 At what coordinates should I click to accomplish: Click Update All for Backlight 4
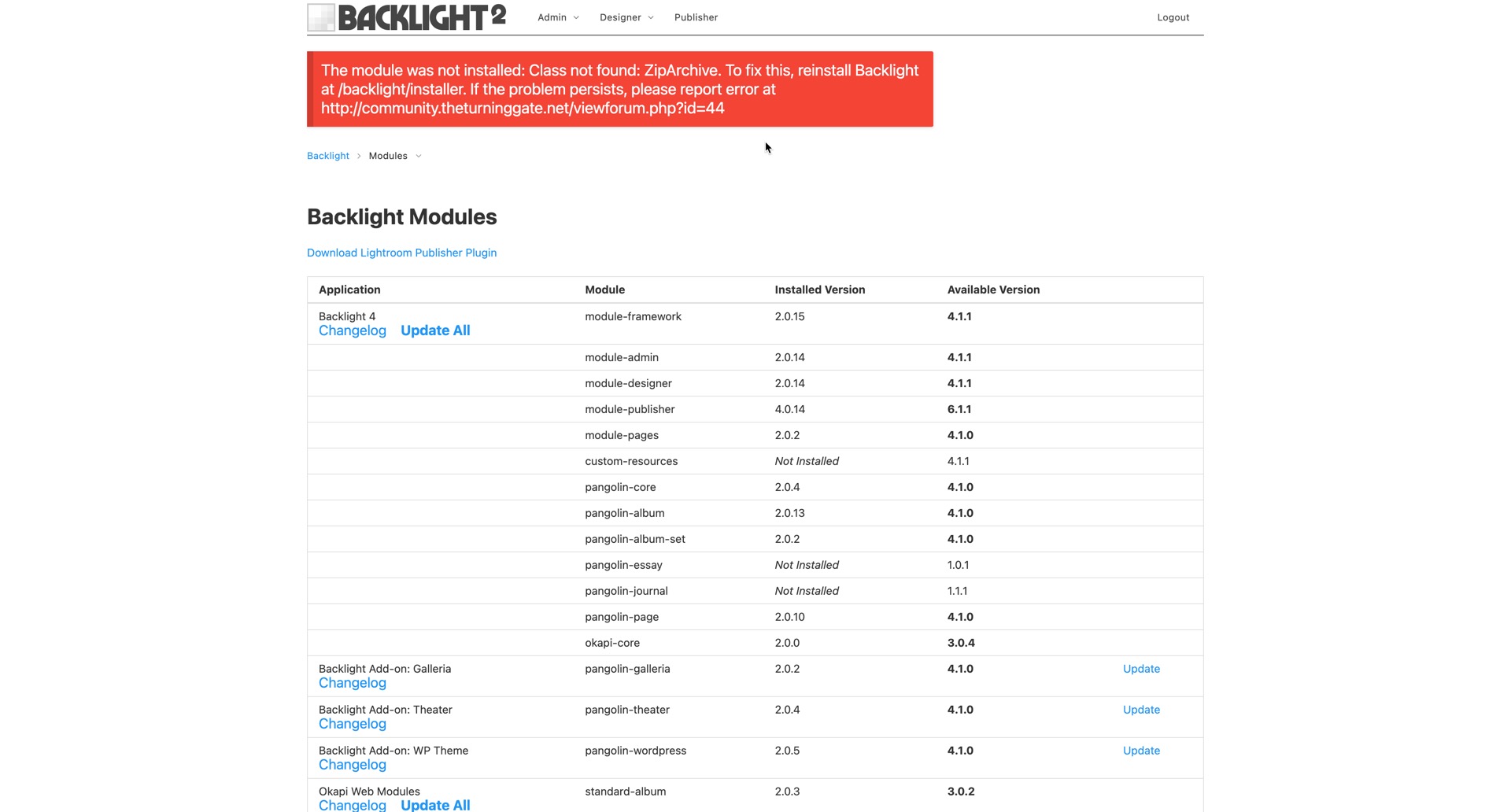[435, 330]
